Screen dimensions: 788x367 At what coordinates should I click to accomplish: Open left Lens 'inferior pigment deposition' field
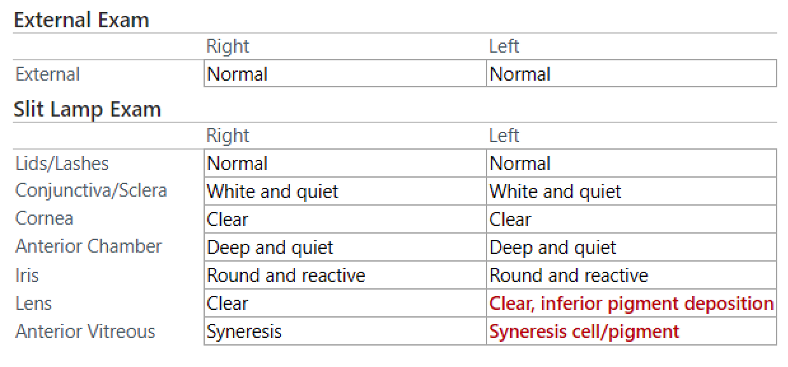coord(632,303)
